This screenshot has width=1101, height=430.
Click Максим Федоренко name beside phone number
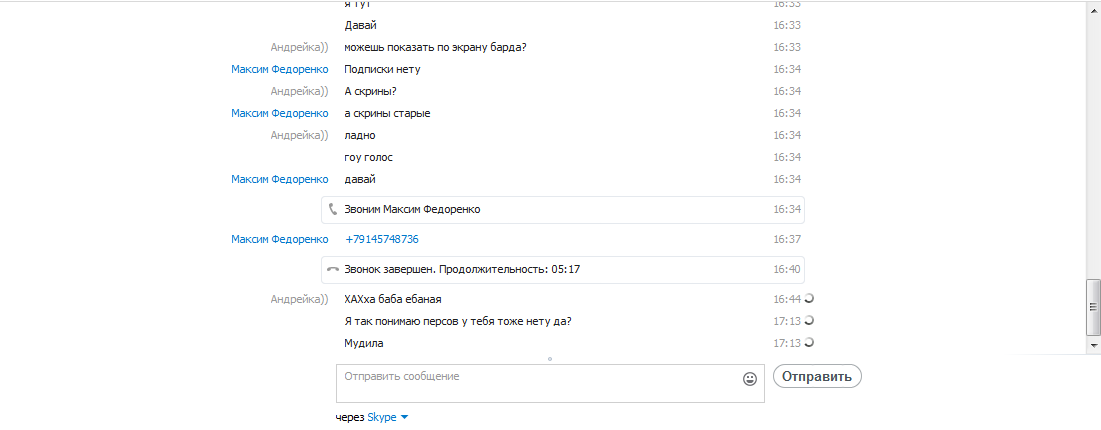(x=279, y=240)
